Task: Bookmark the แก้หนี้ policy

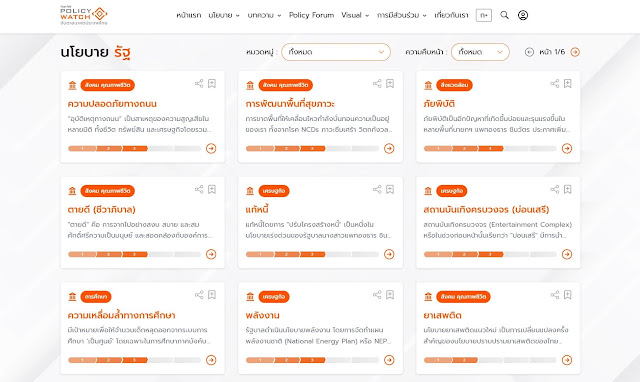Action: click(390, 189)
